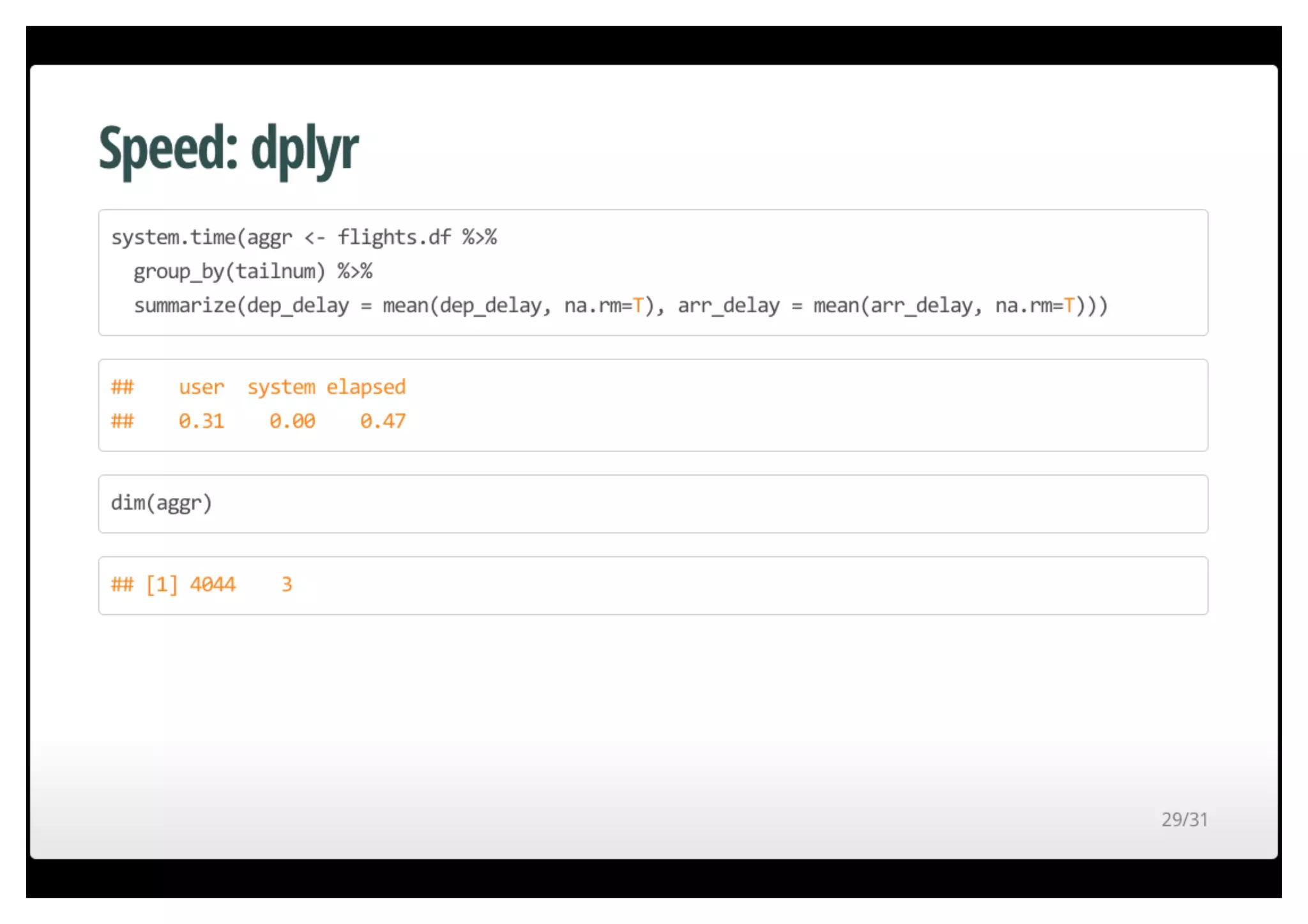Click the summarize(dep_delay = mean code line
Image resolution: width=1308 pixels, height=924 pixels.
pyautogui.click(x=621, y=306)
